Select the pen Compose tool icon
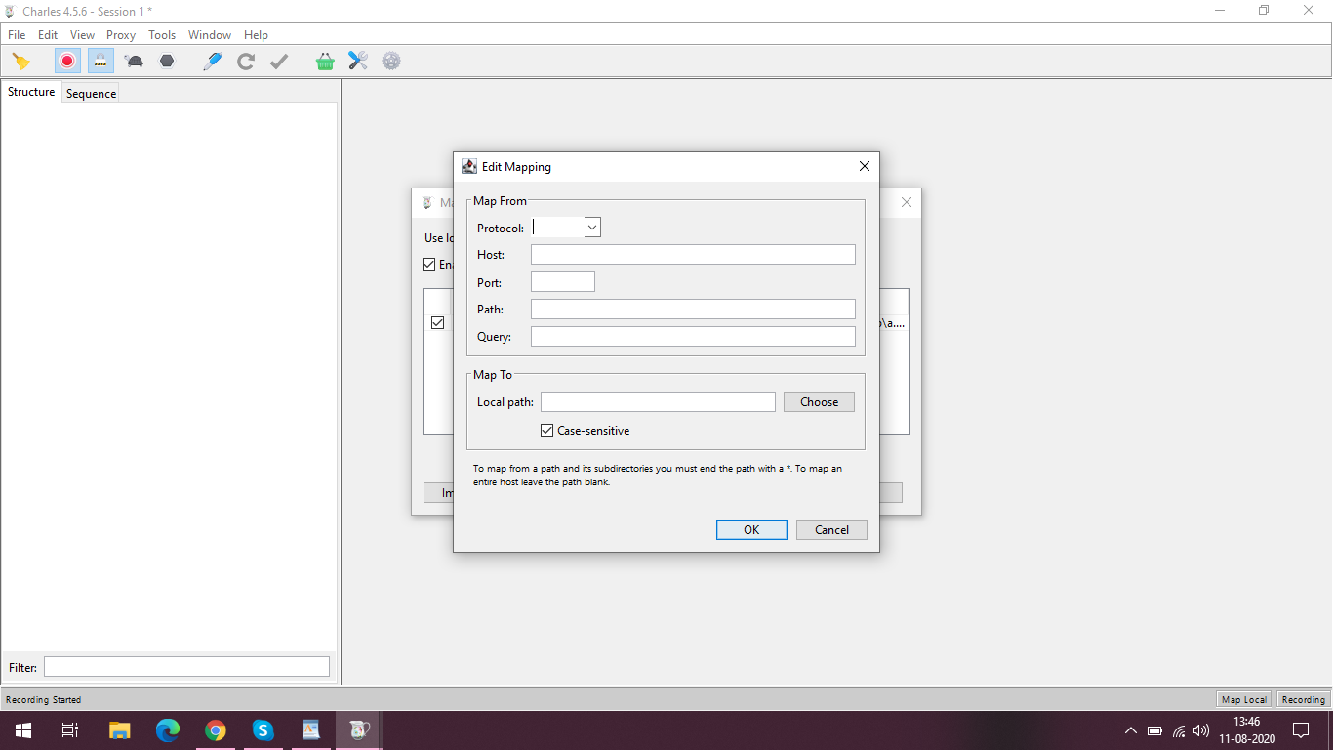The image size is (1333, 750). (212, 61)
